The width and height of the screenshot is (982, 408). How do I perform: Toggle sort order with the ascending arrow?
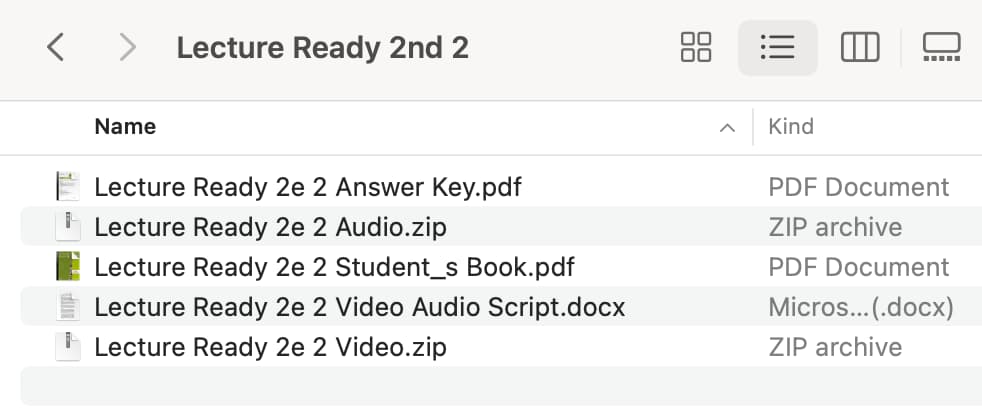727,128
